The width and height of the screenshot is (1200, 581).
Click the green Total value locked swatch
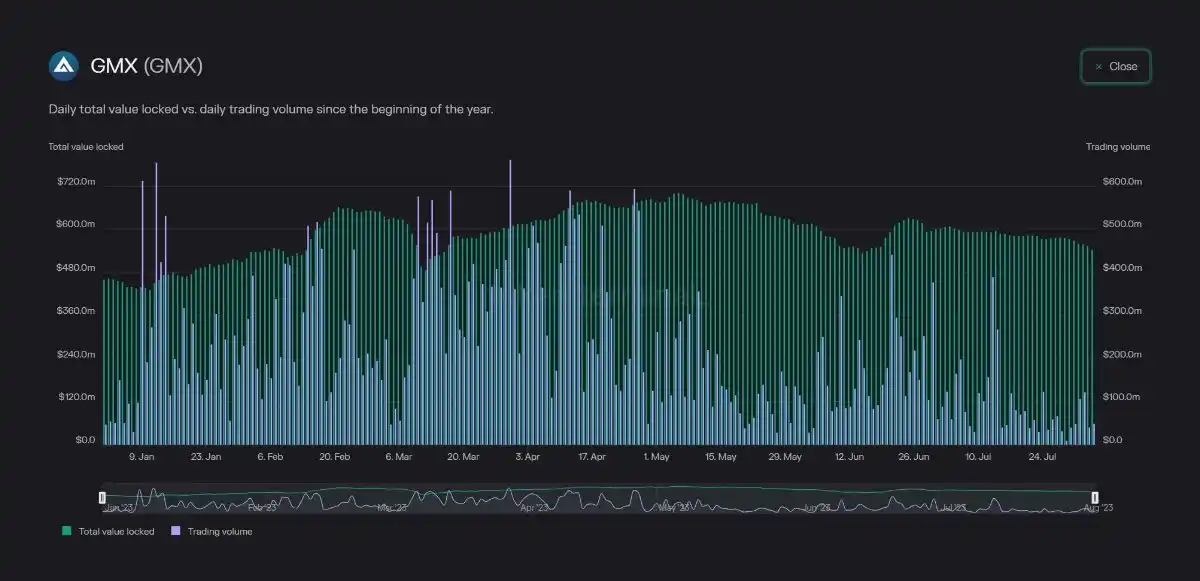click(67, 532)
